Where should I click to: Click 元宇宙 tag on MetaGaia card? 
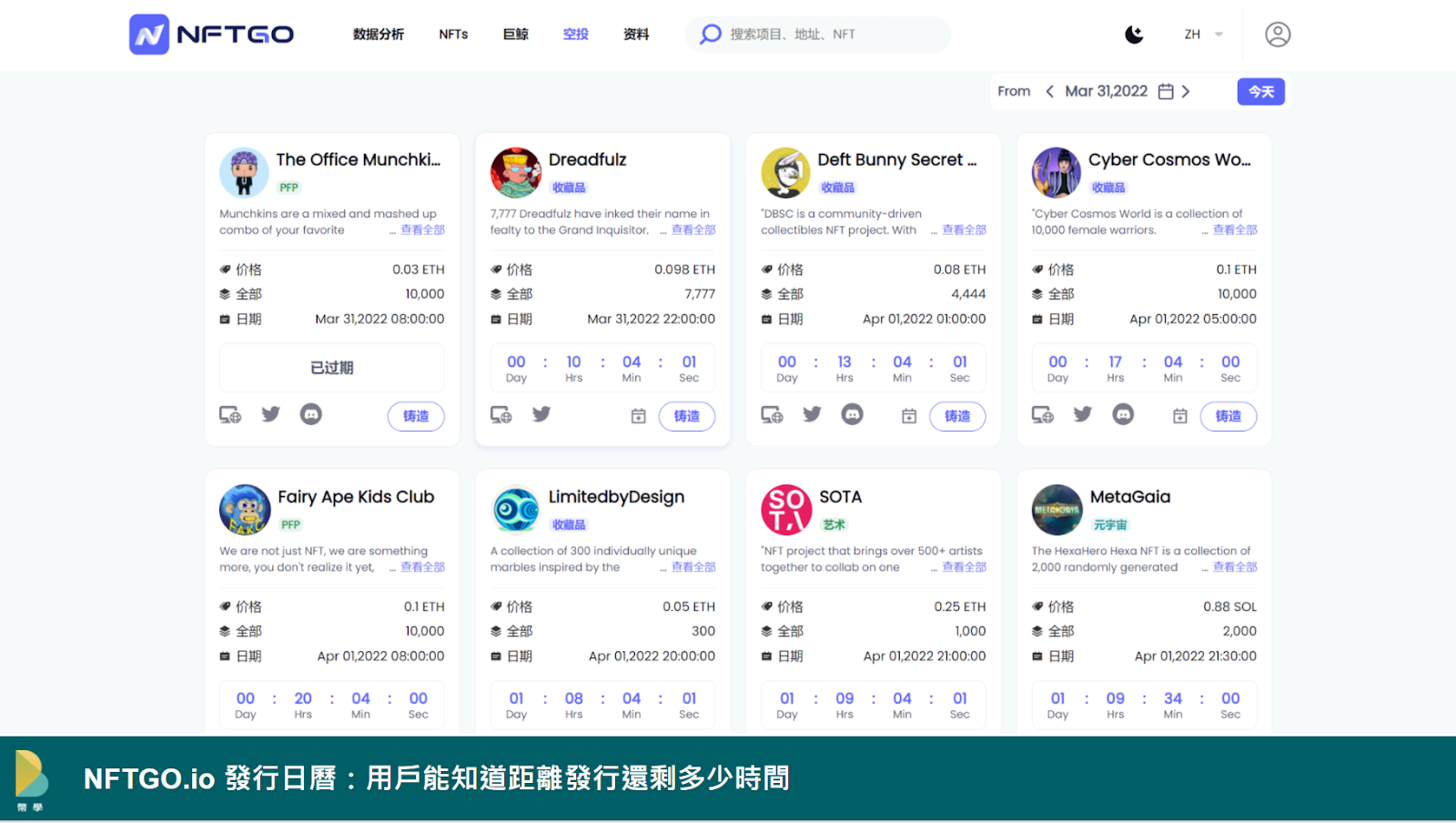click(x=1110, y=525)
